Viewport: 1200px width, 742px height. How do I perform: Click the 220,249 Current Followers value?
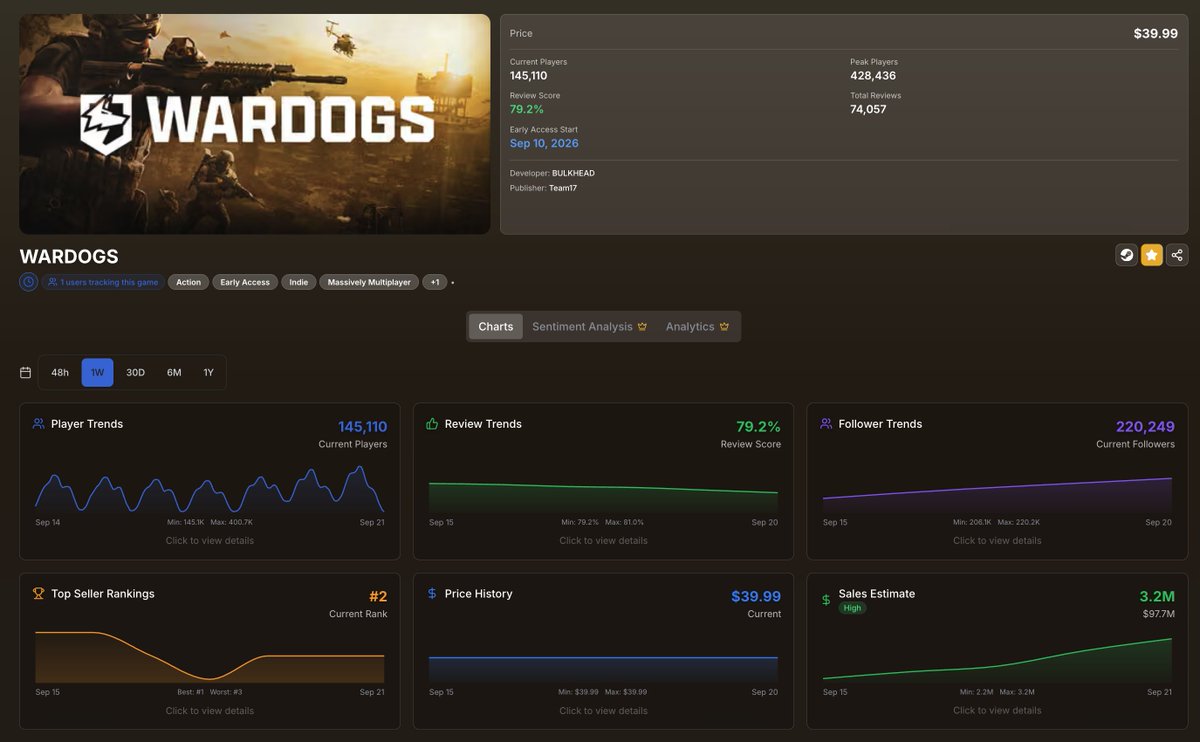[x=1145, y=427]
